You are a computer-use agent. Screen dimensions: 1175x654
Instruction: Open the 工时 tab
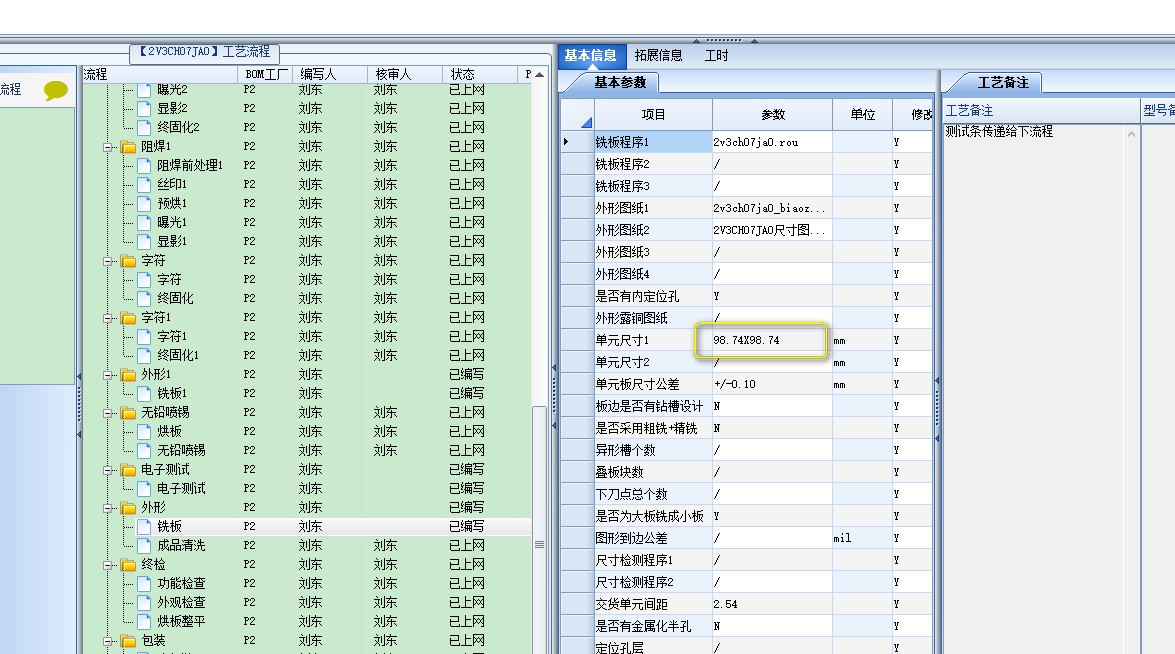[x=716, y=55]
